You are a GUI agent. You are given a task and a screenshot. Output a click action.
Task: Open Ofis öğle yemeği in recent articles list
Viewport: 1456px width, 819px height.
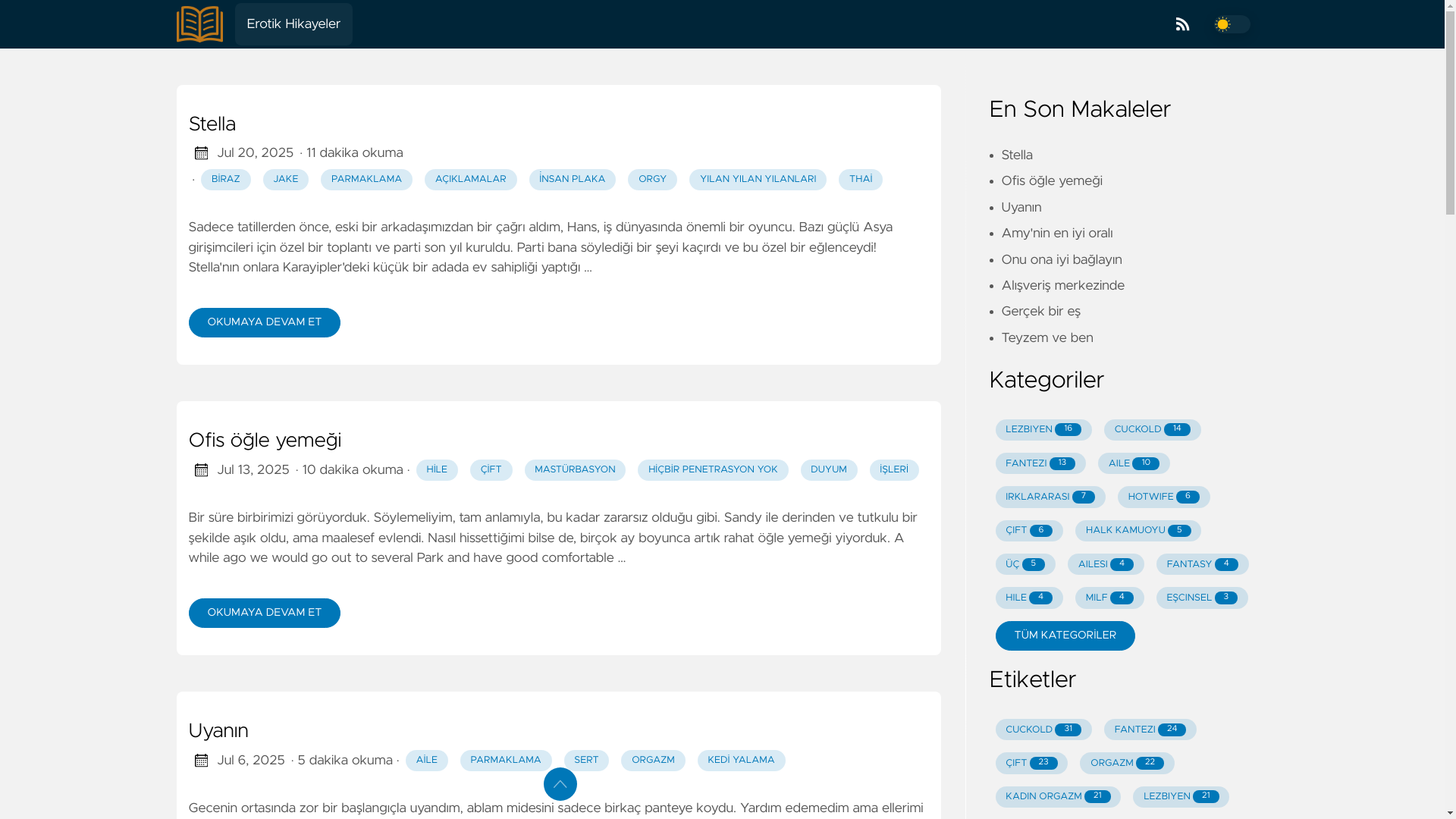pos(1051,181)
